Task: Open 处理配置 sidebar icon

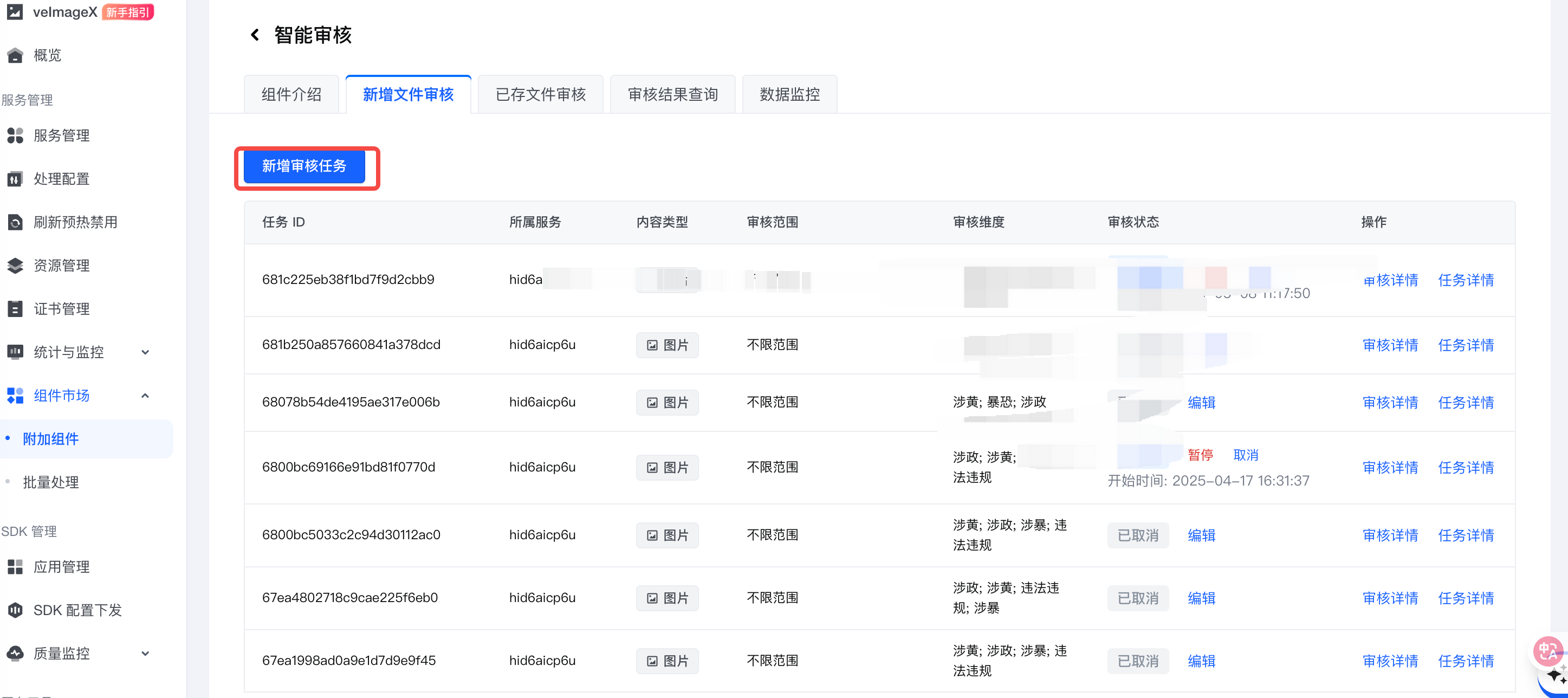Action: click(15, 179)
